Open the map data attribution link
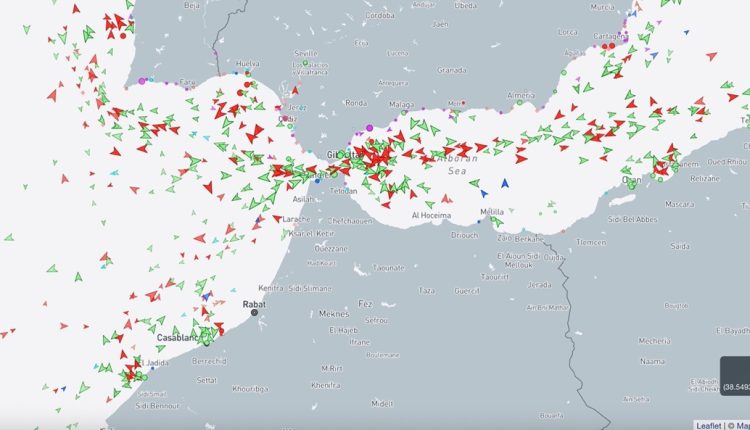Image resolution: width=750 pixels, height=430 pixels. pos(739,424)
